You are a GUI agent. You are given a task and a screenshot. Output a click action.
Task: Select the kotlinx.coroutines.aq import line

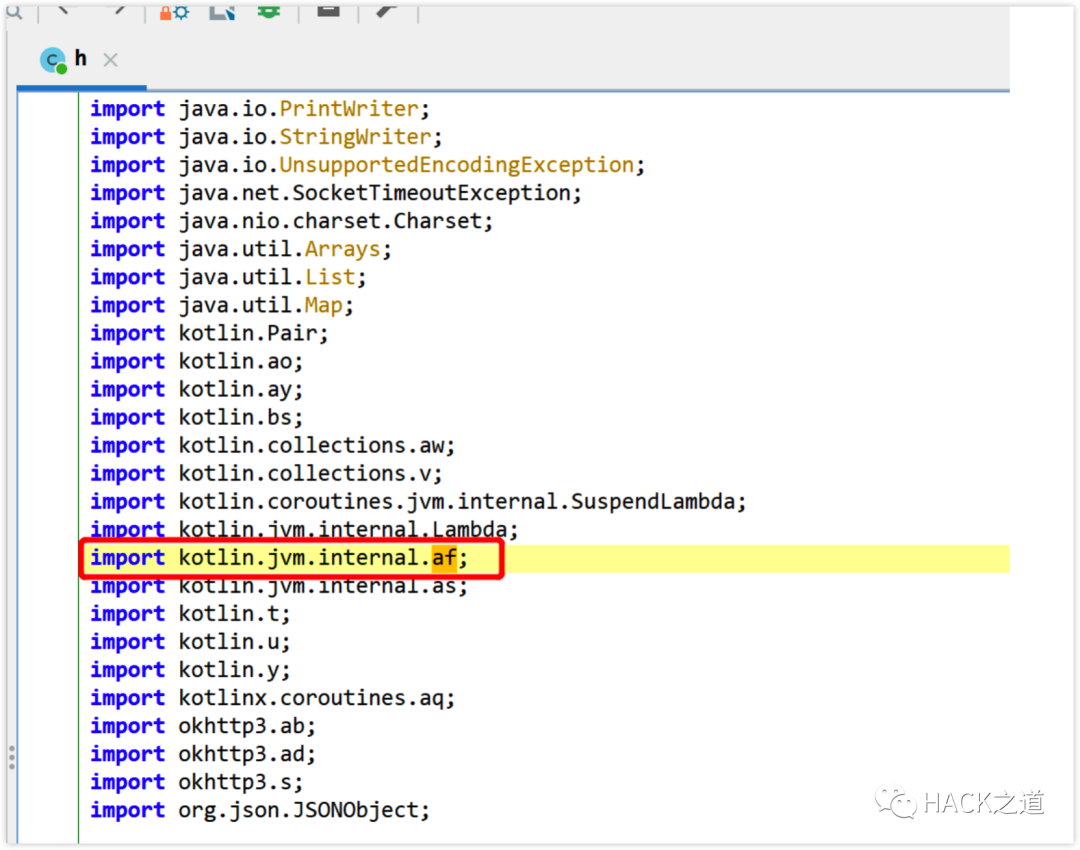point(273,698)
